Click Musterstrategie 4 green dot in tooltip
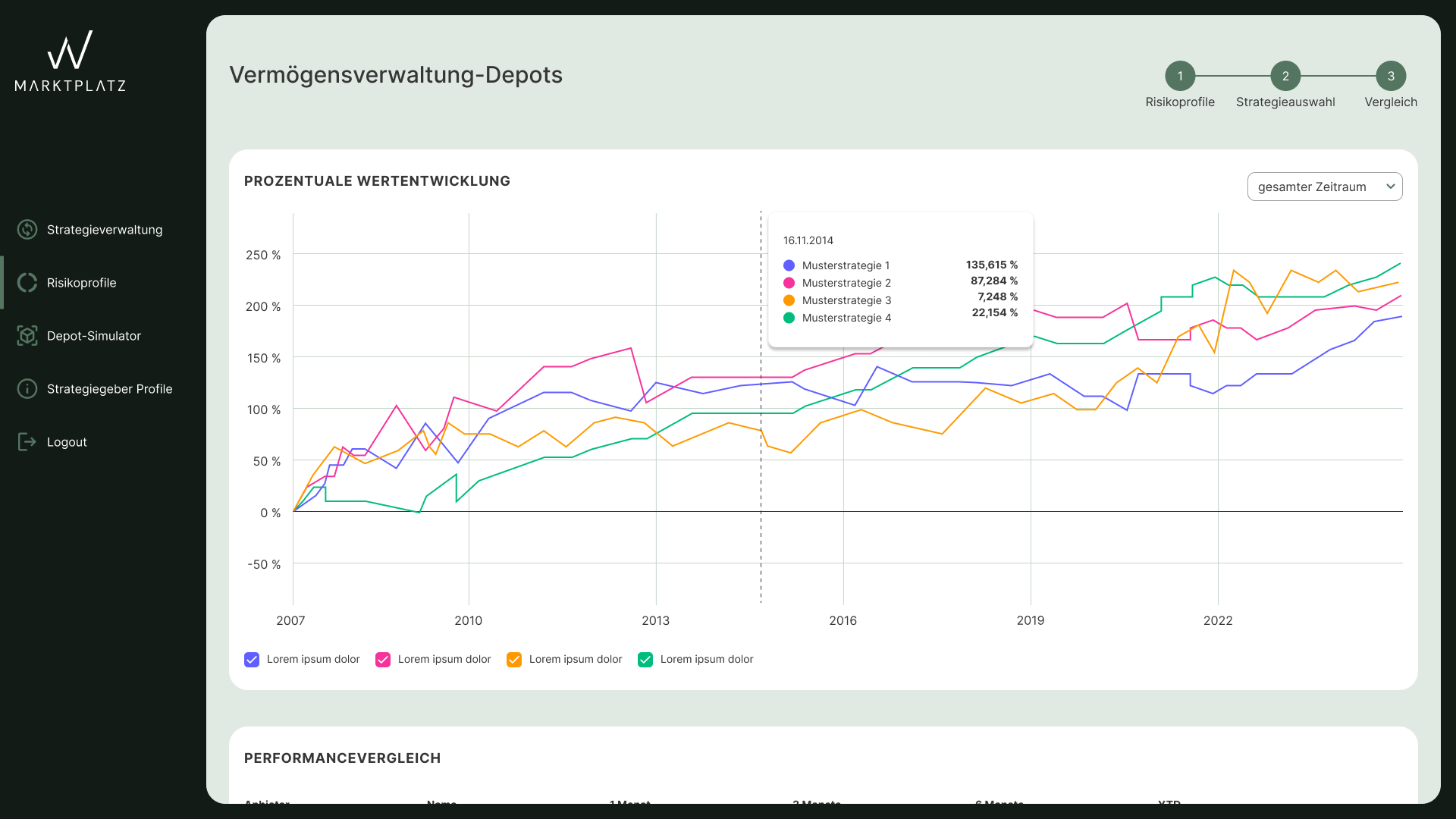Viewport: 1456px width, 819px height. 789,318
